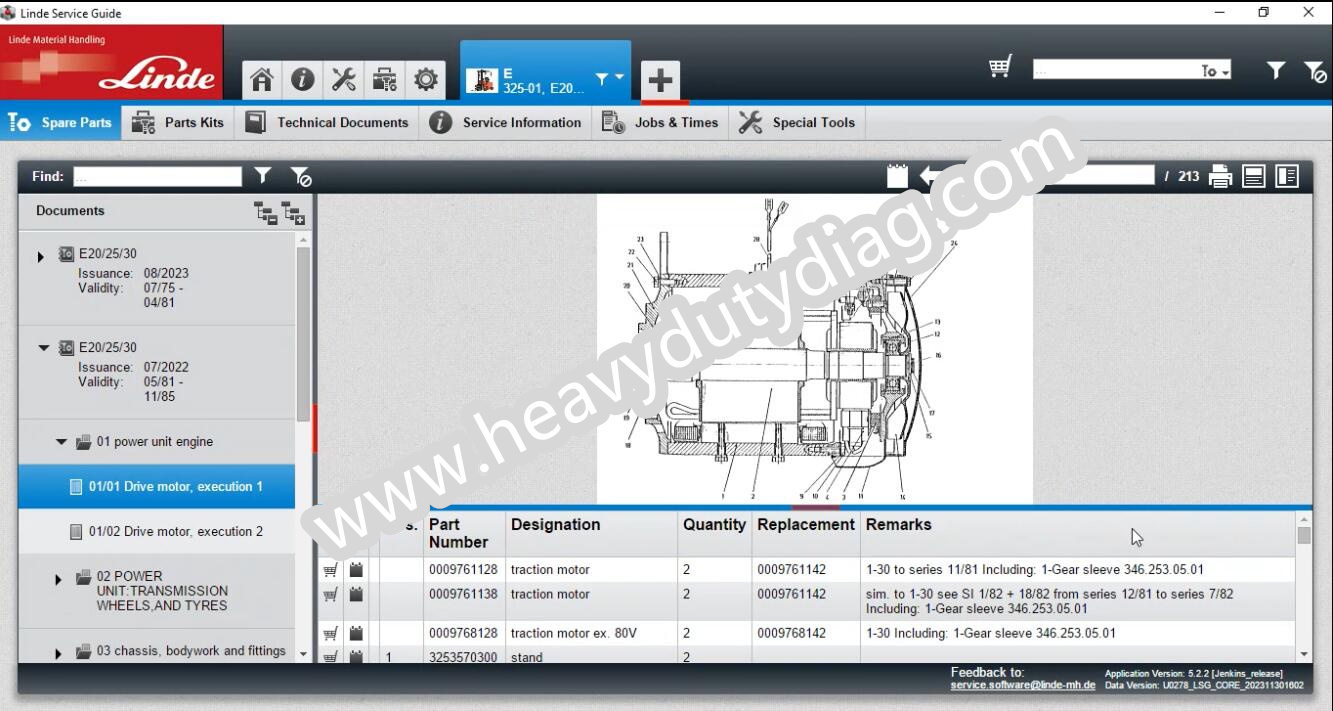Open note icon for part 0009761128
The image size is (1333, 711).
coord(356,570)
